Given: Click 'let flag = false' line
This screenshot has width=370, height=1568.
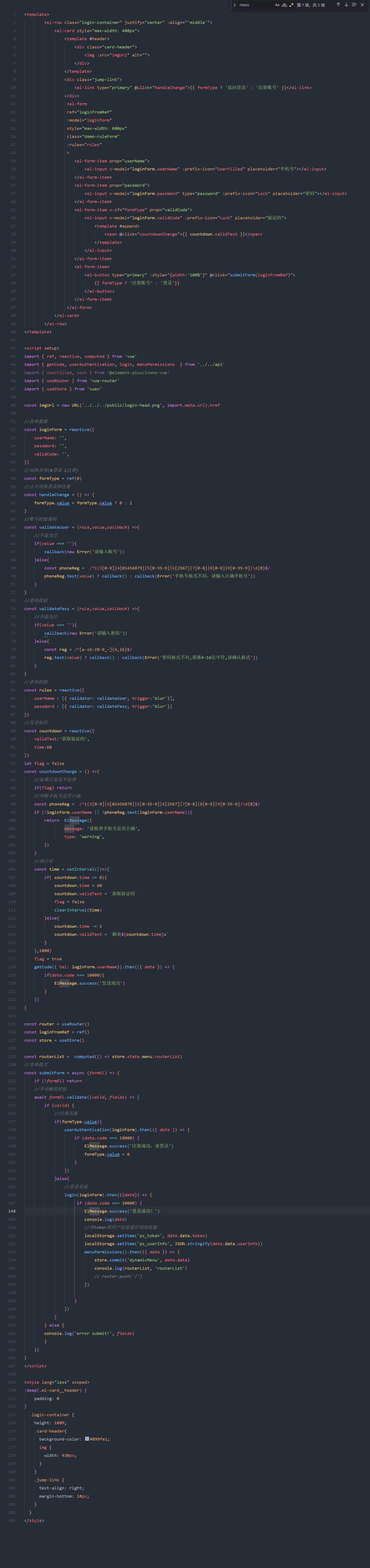Looking at the screenshot, I should click(x=44, y=763).
